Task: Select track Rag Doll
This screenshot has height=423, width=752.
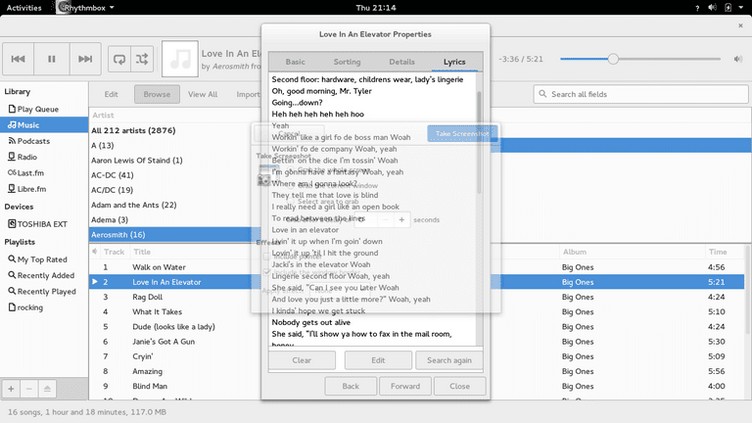Action: (x=147, y=297)
